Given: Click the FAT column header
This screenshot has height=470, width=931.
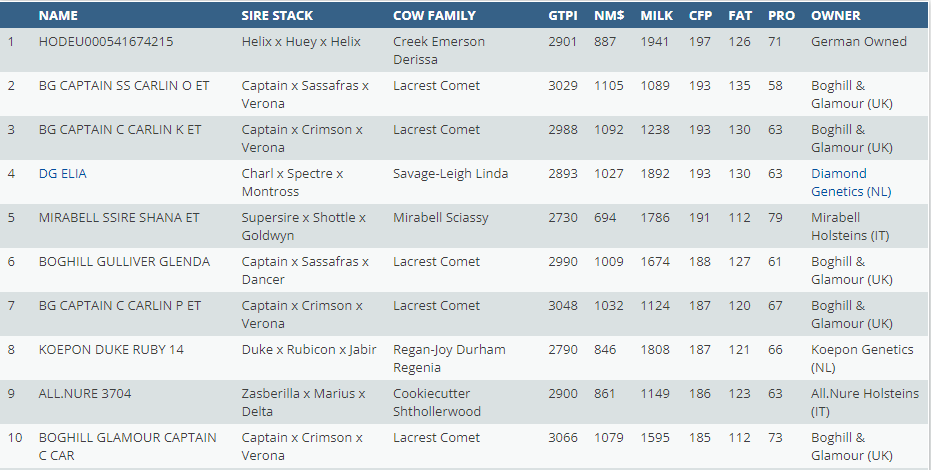Looking at the screenshot, I should tap(740, 16).
